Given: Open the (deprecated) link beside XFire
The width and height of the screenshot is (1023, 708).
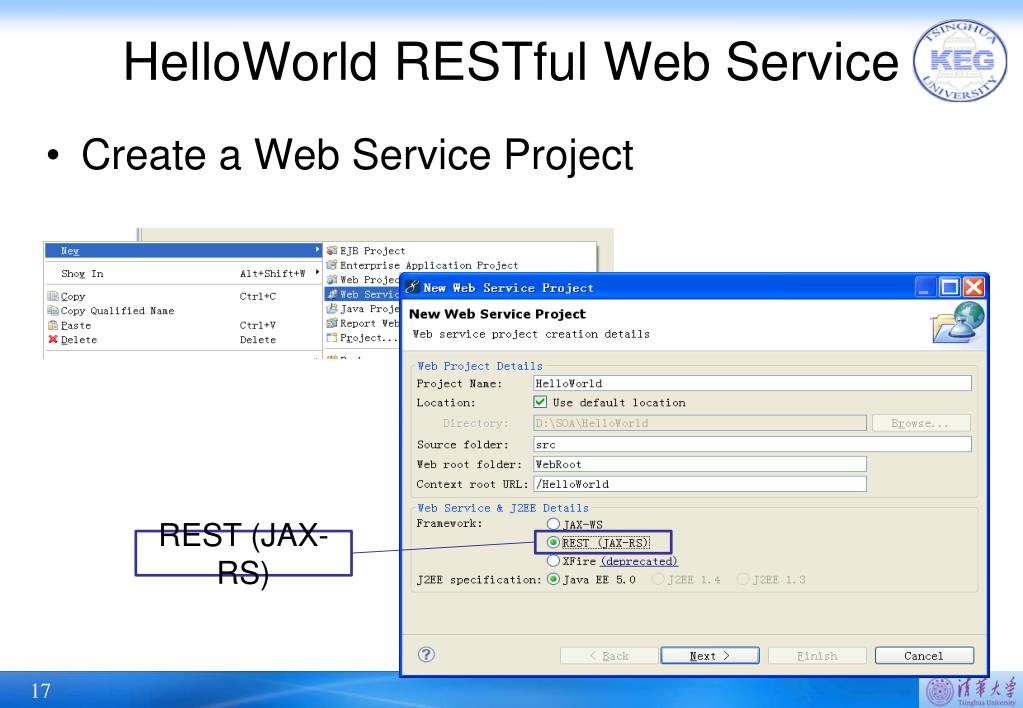Looking at the screenshot, I should coord(639,561).
